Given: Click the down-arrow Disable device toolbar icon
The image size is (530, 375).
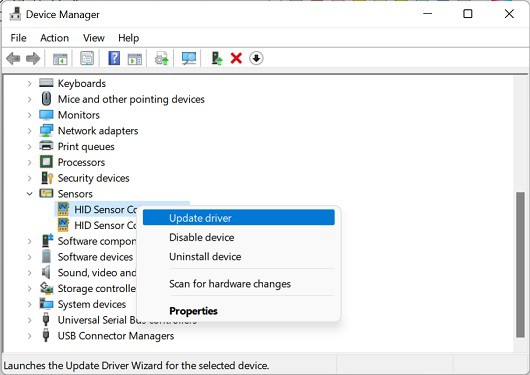Looking at the screenshot, I should (x=256, y=58).
